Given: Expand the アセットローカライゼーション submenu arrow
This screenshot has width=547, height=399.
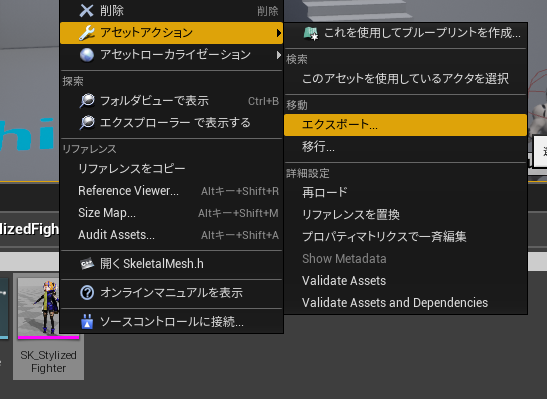Looking at the screenshot, I should [x=278, y=55].
